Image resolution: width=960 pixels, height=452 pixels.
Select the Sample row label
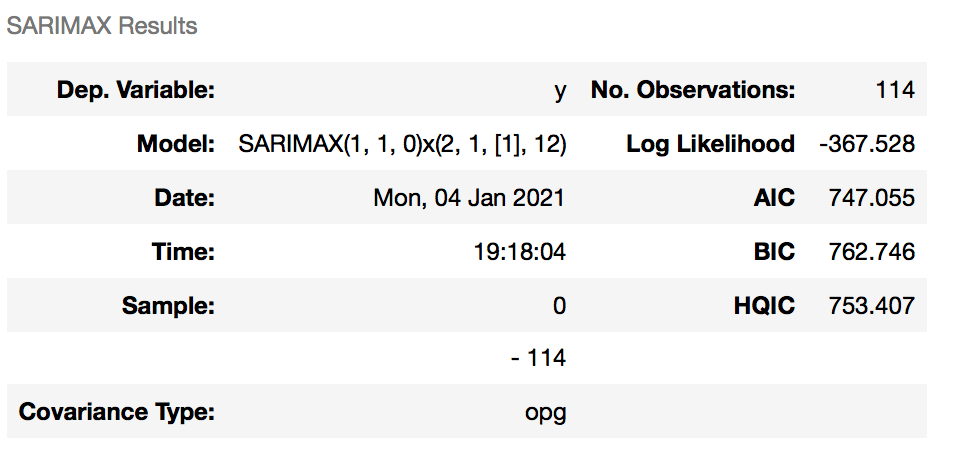click(168, 305)
